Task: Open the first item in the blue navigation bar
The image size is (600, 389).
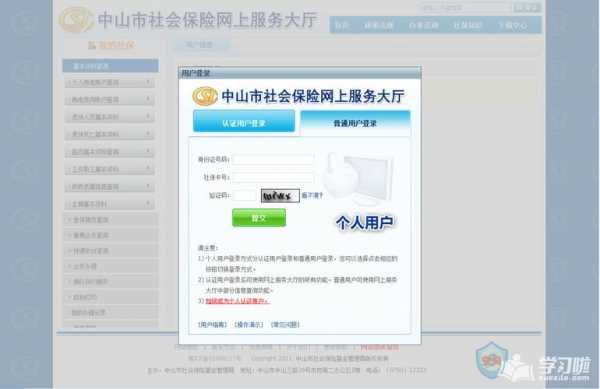Action: tap(342, 25)
